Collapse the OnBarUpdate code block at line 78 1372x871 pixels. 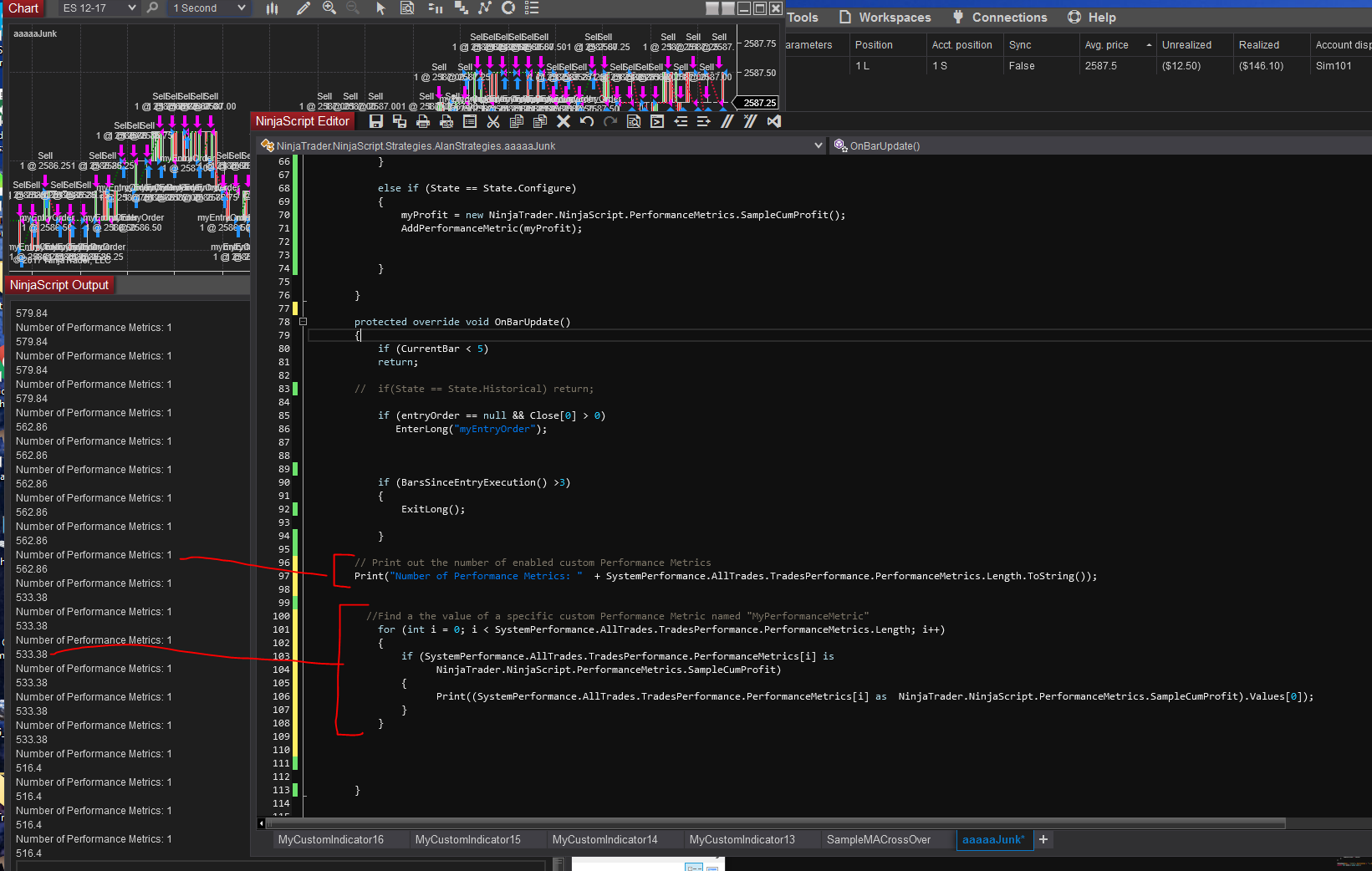[x=303, y=322]
